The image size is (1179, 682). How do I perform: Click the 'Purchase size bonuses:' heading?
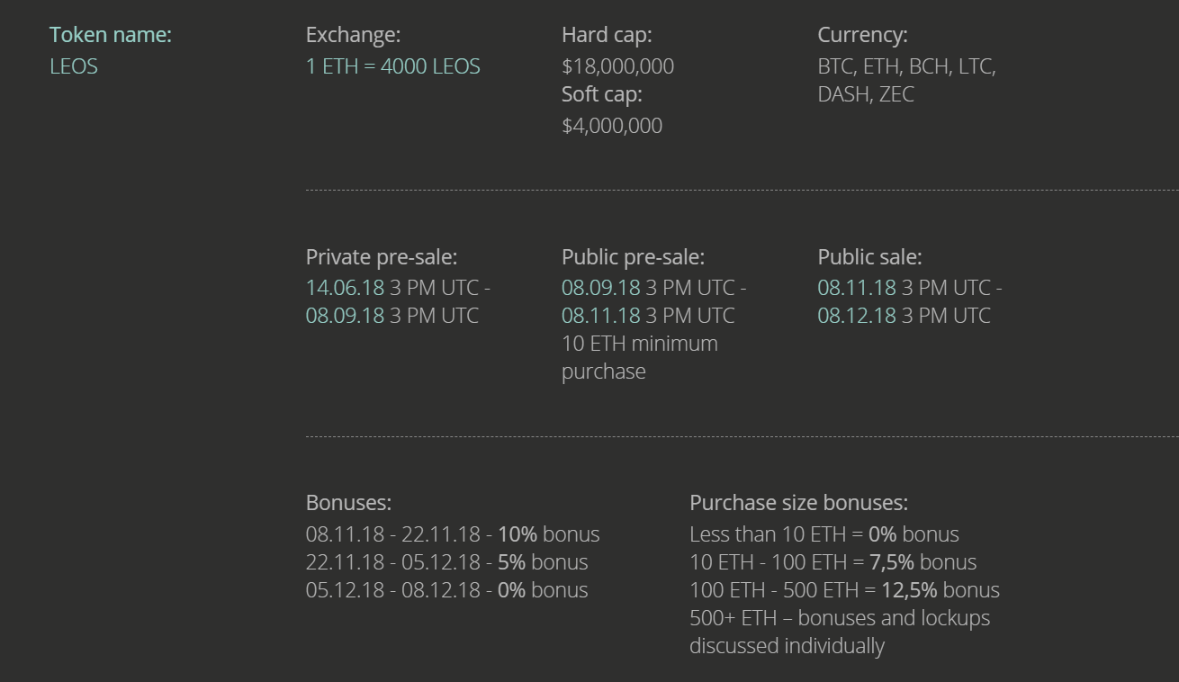798,503
